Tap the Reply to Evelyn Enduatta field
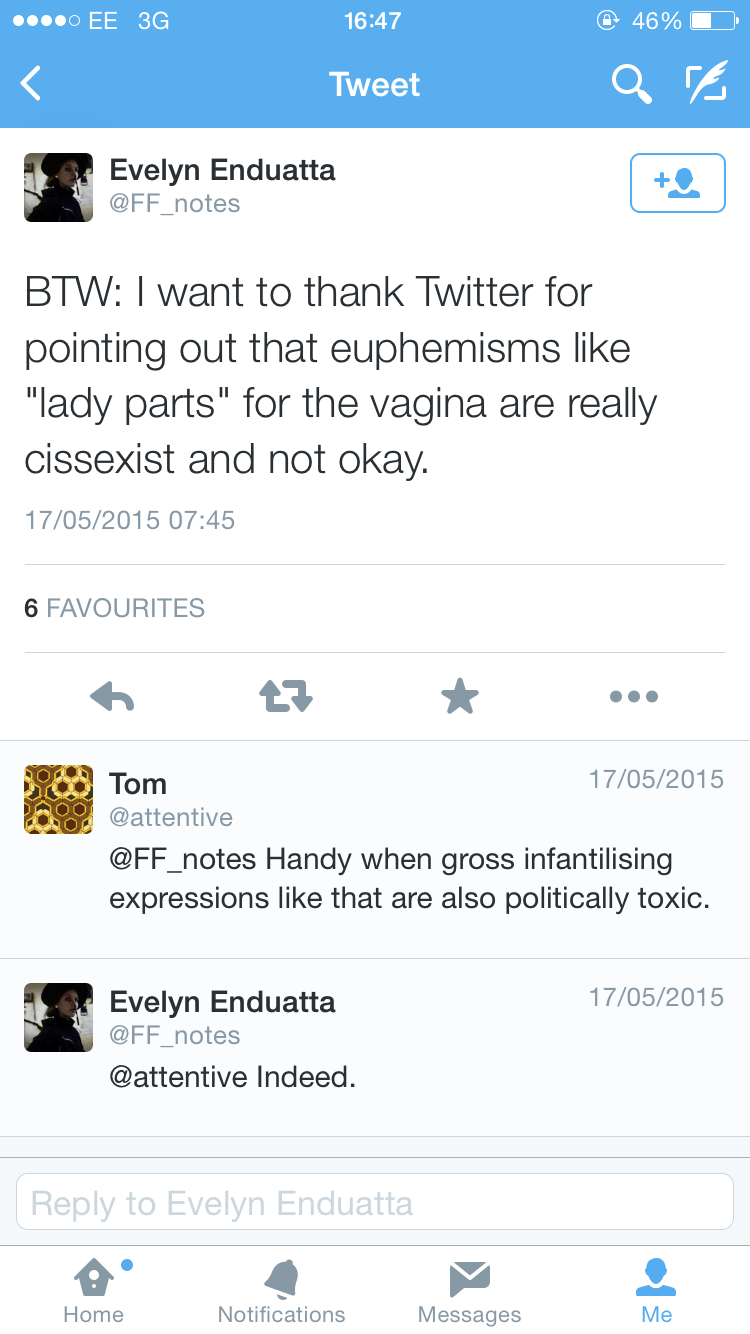The width and height of the screenshot is (750, 1334). (375, 1203)
